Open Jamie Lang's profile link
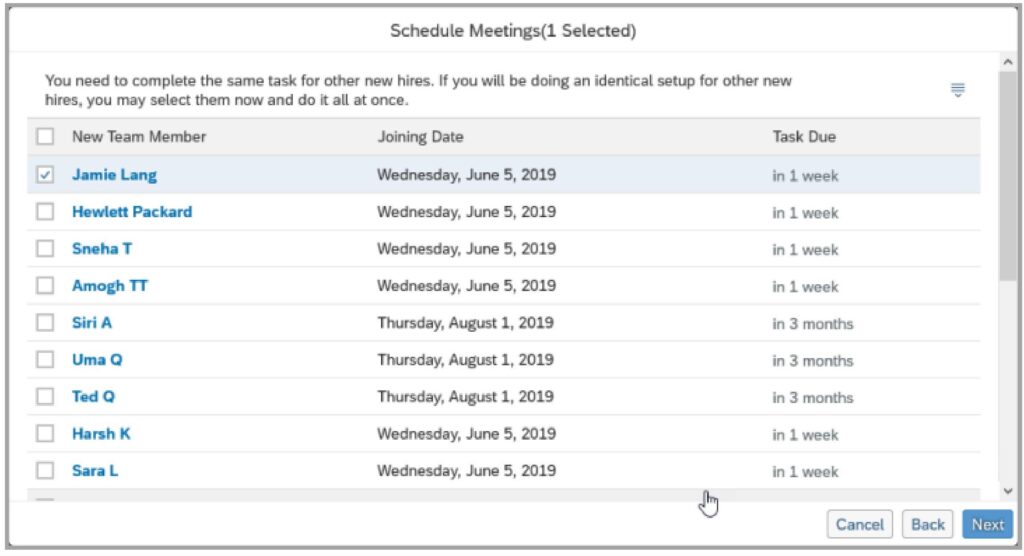The width and height of the screenshot is (1024, 556). [114, 174]
